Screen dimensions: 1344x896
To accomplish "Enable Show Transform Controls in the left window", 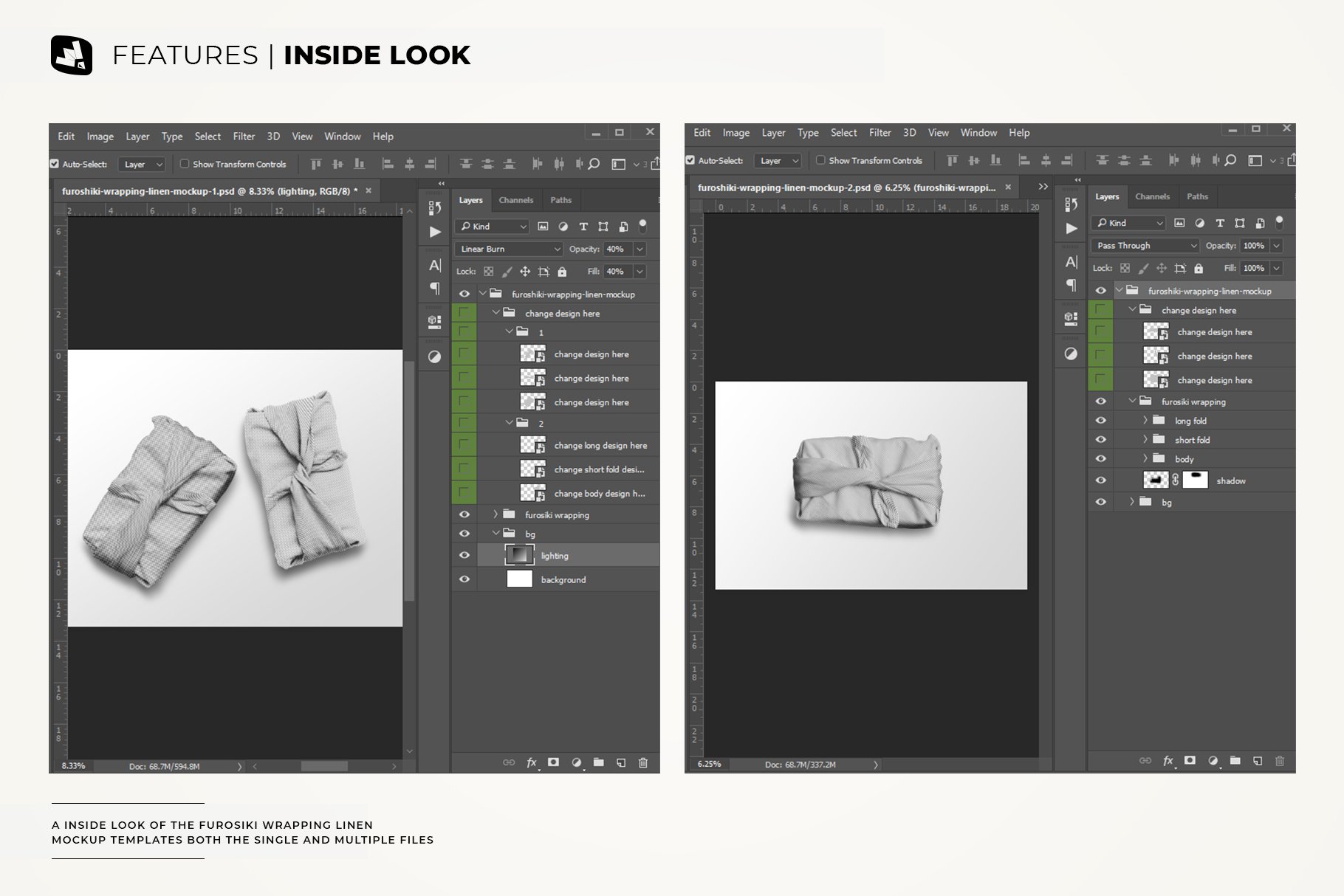I will coord(185,164).
